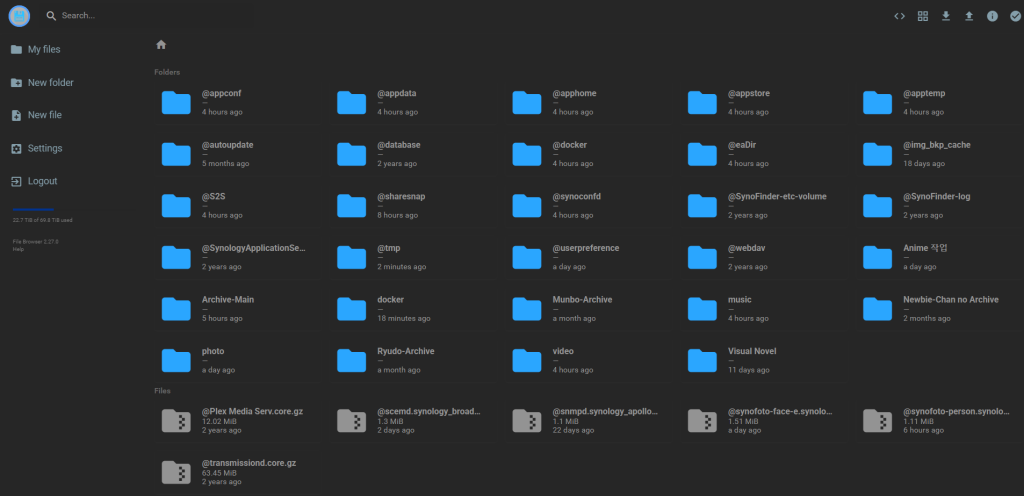
Task: Select the @docker folder icon
Action: click(x=527, y=153)
